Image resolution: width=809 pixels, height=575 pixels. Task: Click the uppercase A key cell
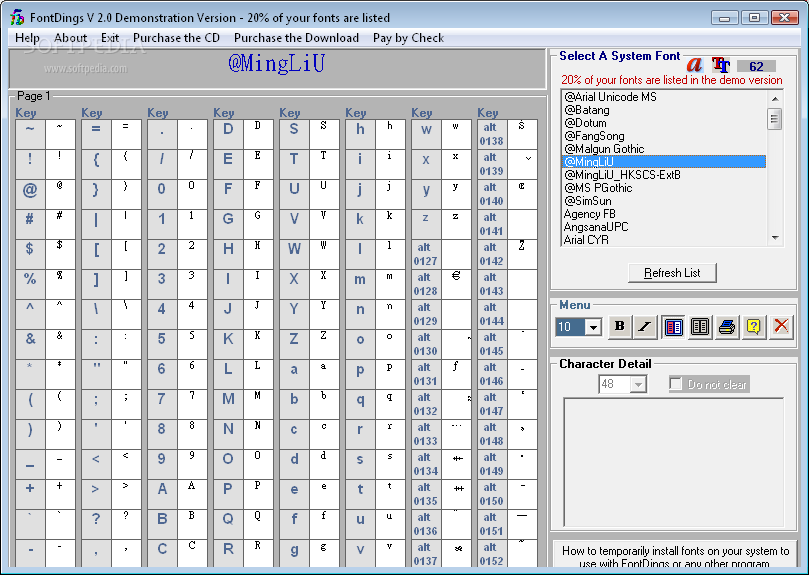click(163, 493)
